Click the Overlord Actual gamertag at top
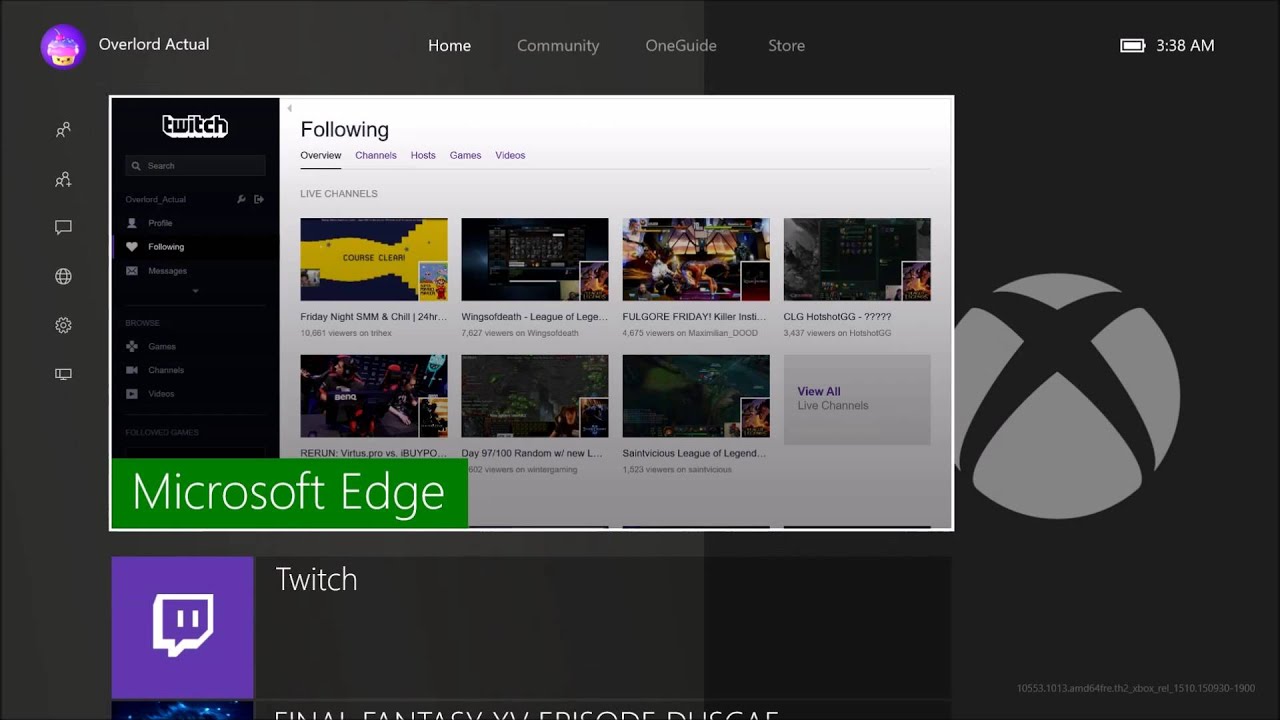This screenshot has height=720, width=1280. pyautogui.click(x=154, y=44)
